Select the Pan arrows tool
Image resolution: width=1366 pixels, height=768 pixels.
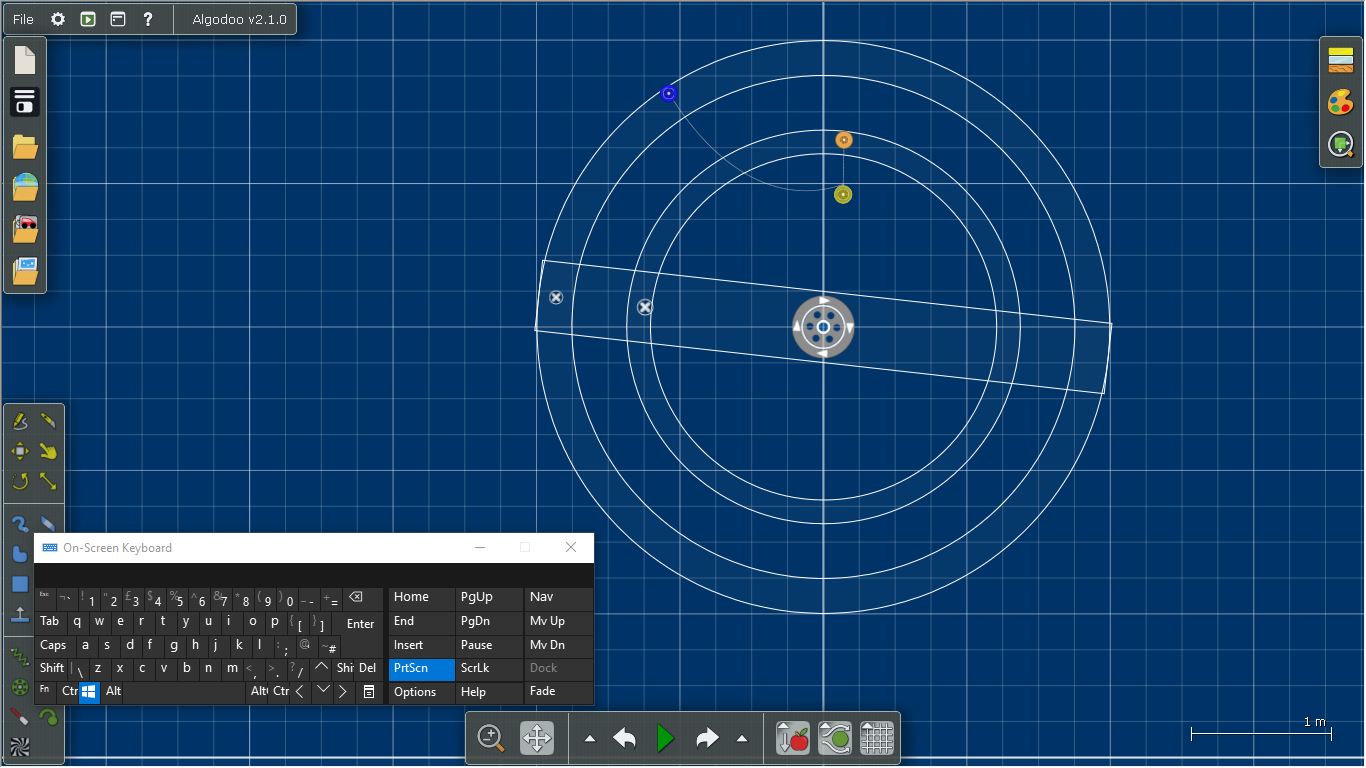[537, 739]
